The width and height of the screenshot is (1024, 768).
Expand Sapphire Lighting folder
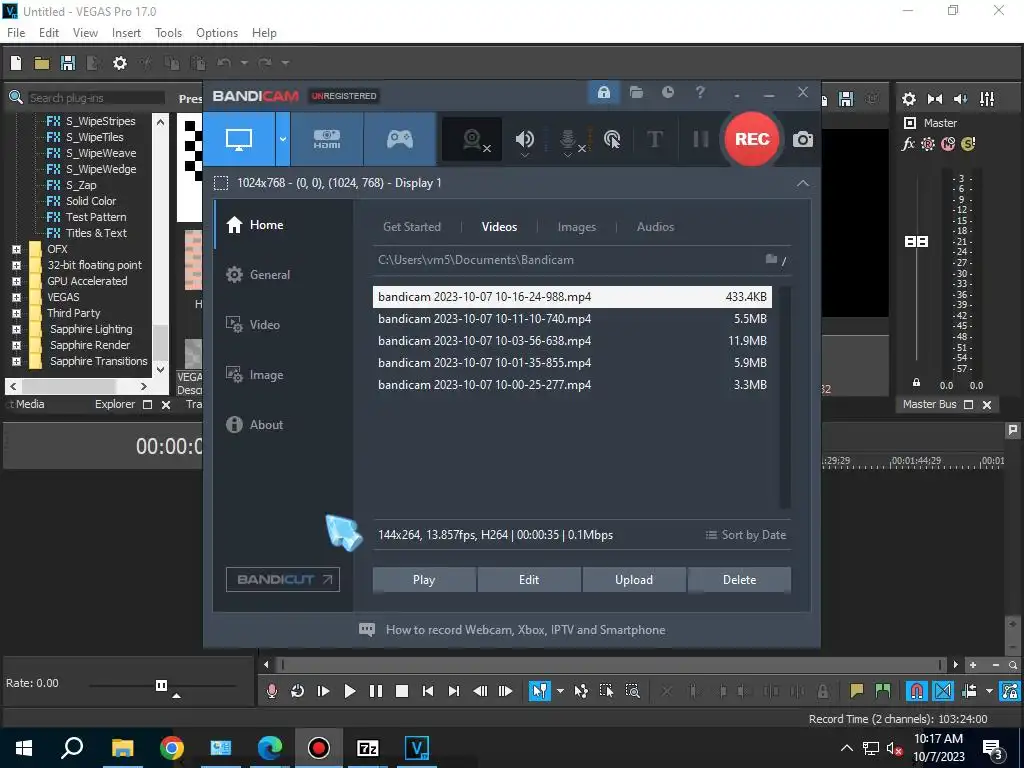[x=16, y=329]
